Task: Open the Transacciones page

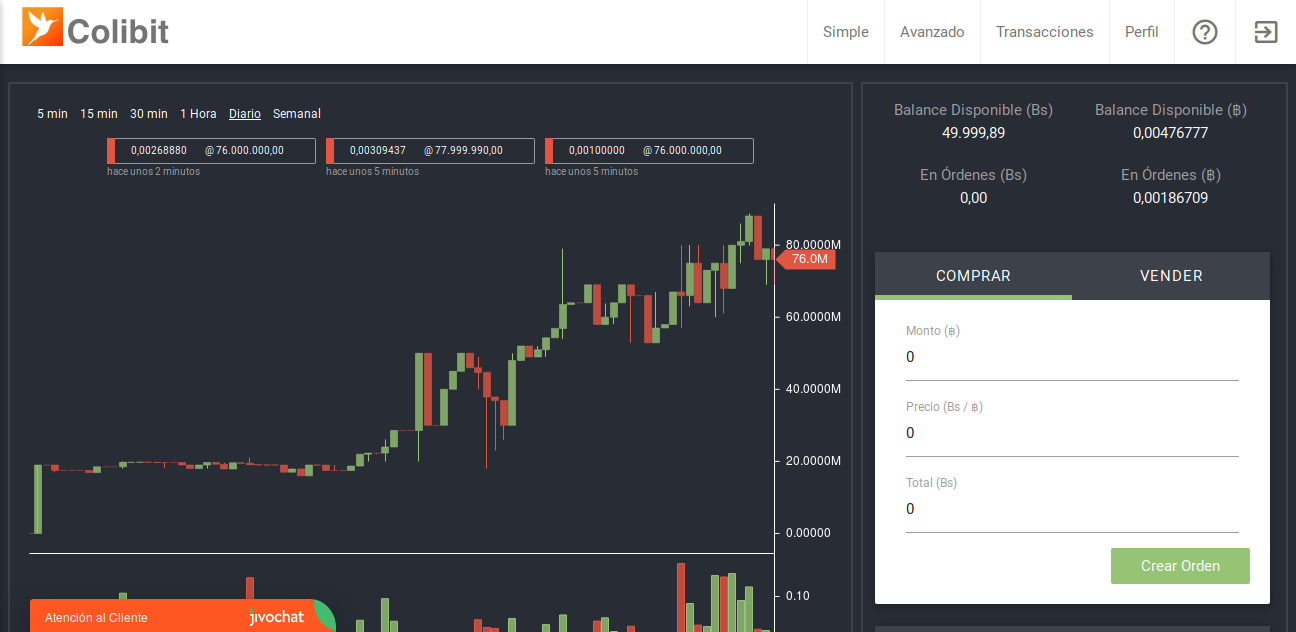Action: coord(1044,31)
